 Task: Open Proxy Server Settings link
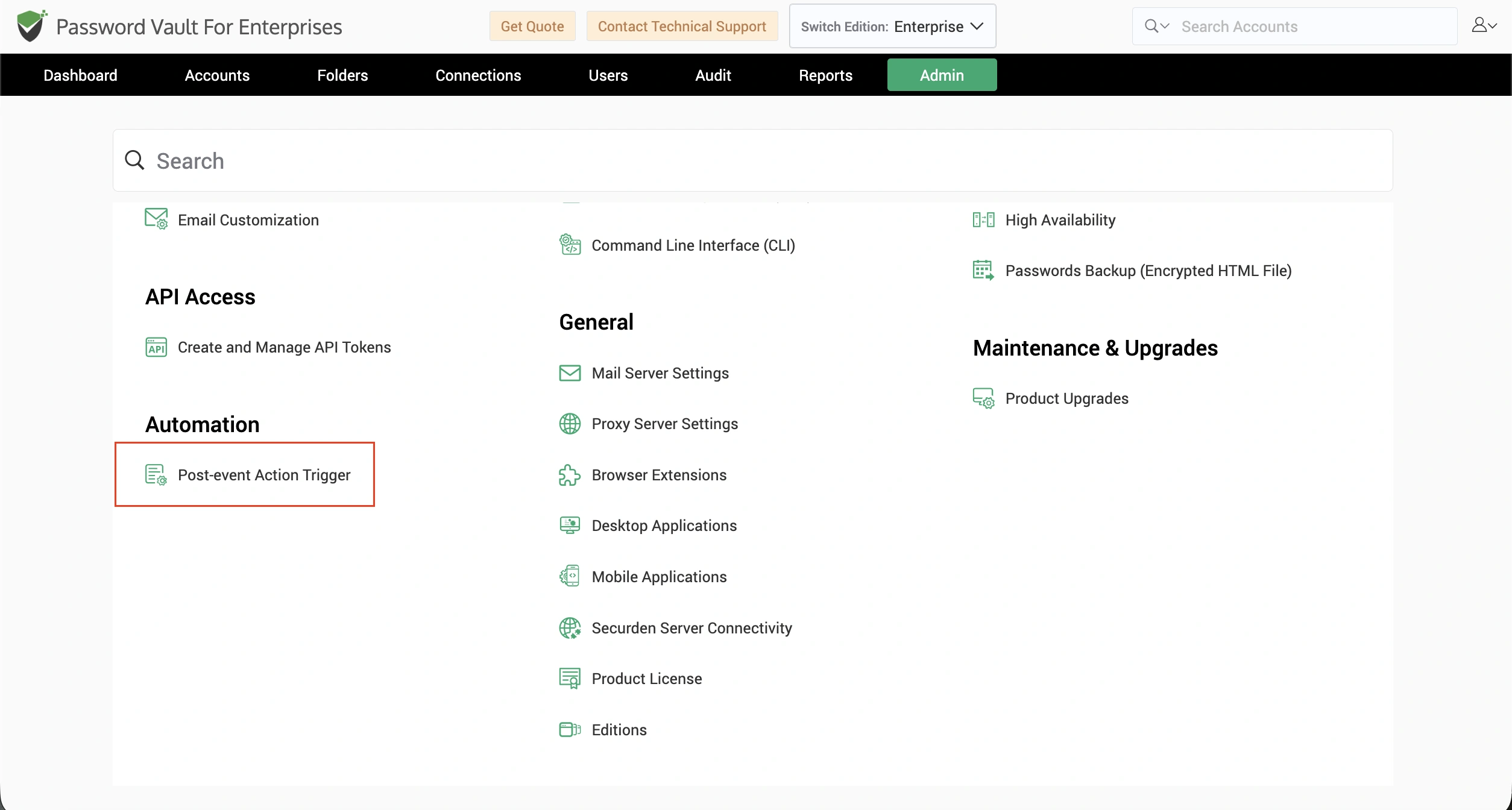(x=665, y=424)
